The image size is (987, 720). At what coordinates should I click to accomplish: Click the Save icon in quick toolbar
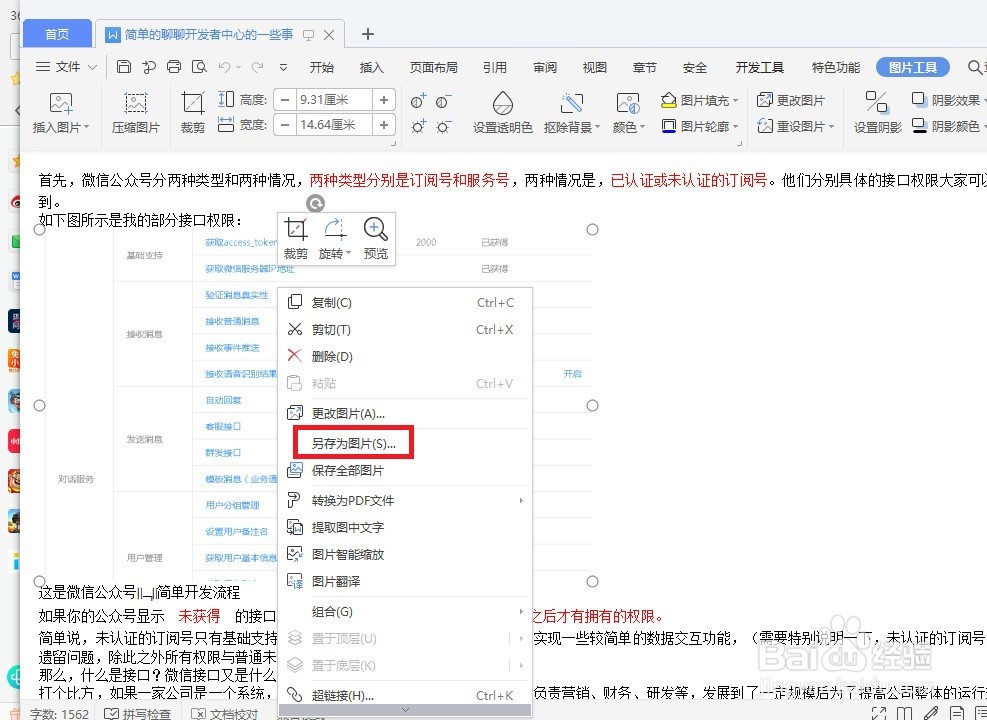124,67
